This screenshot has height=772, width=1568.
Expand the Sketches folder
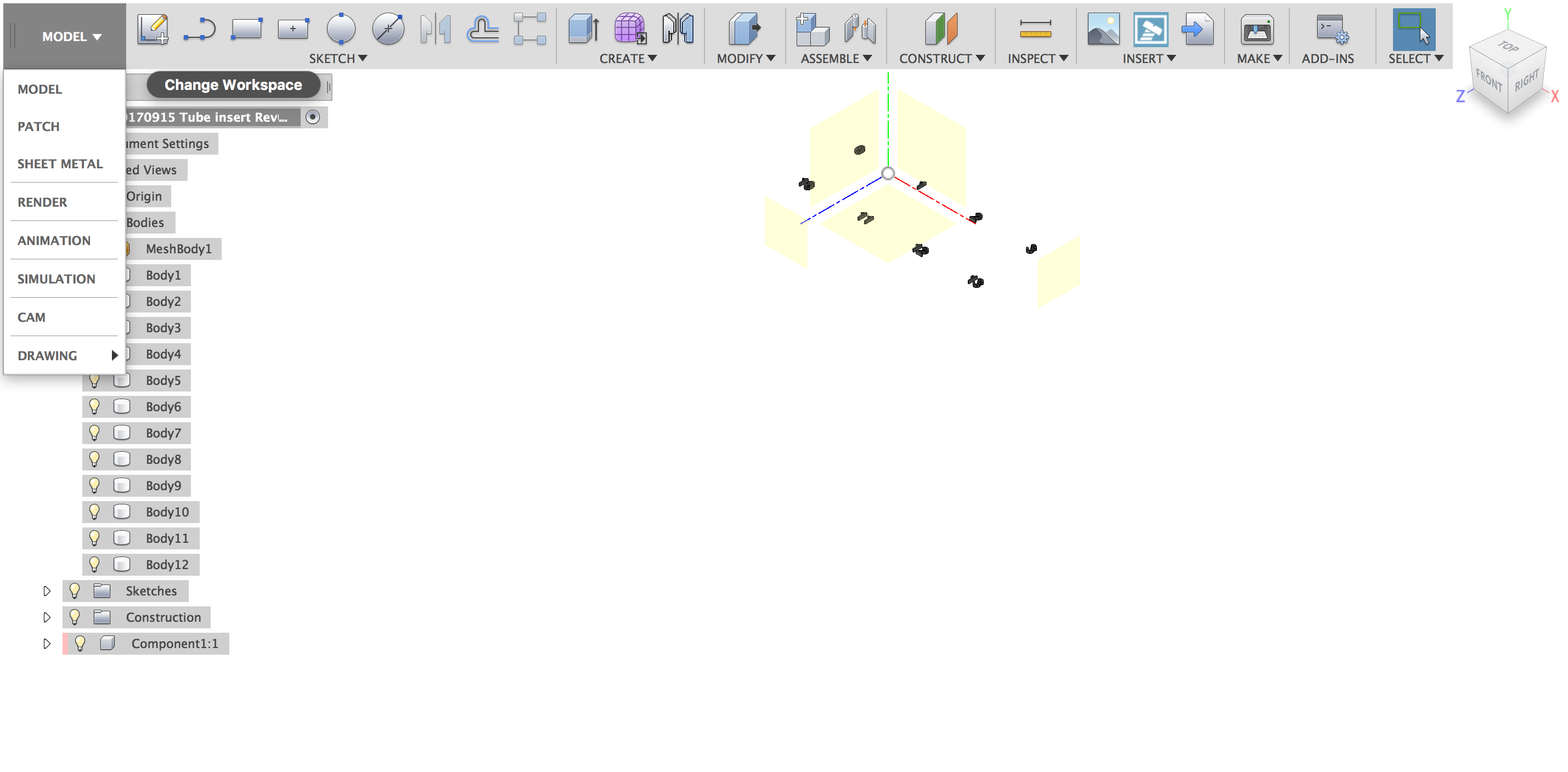coord(47,590)
